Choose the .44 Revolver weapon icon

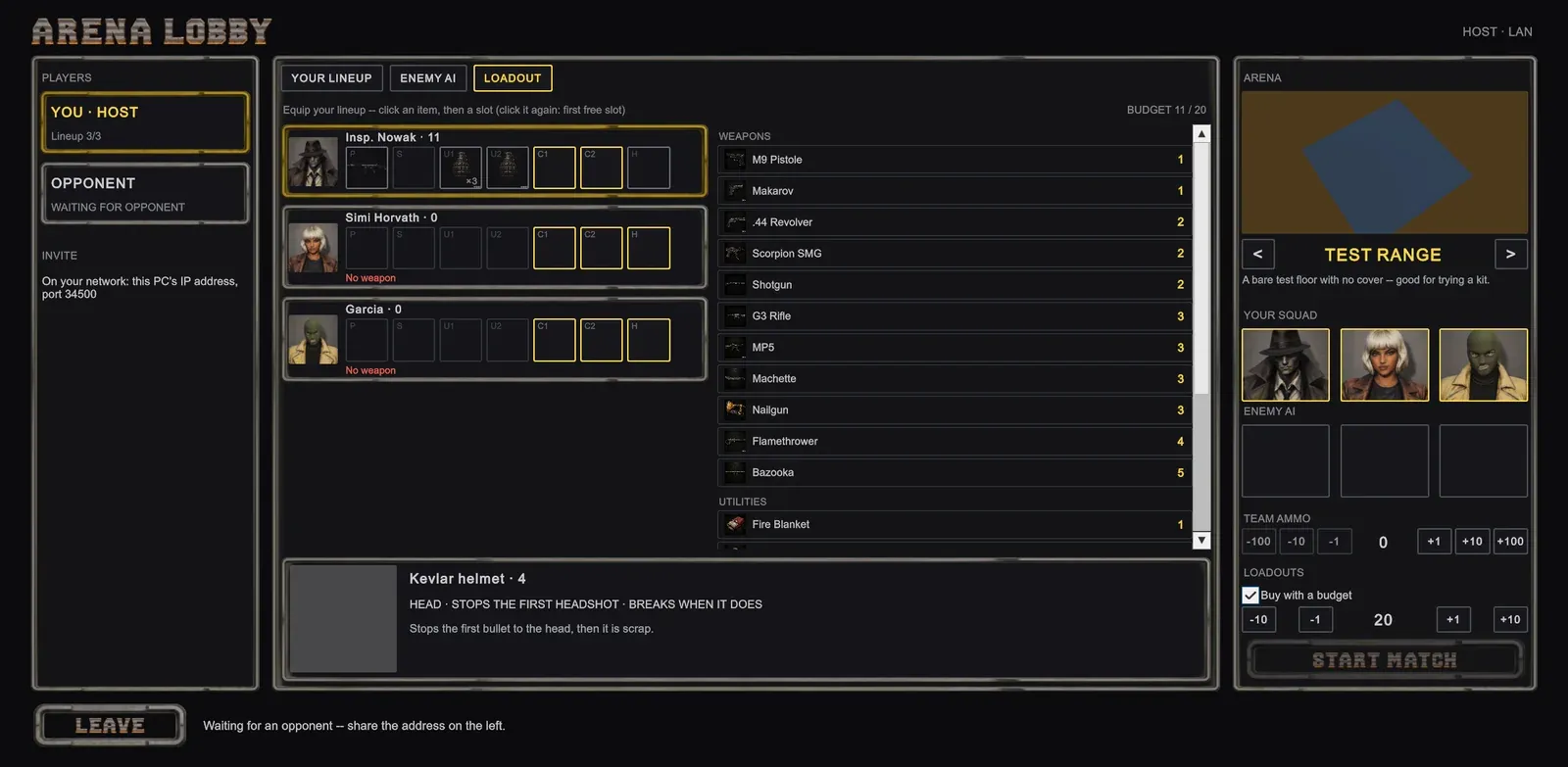pos(735,222)
